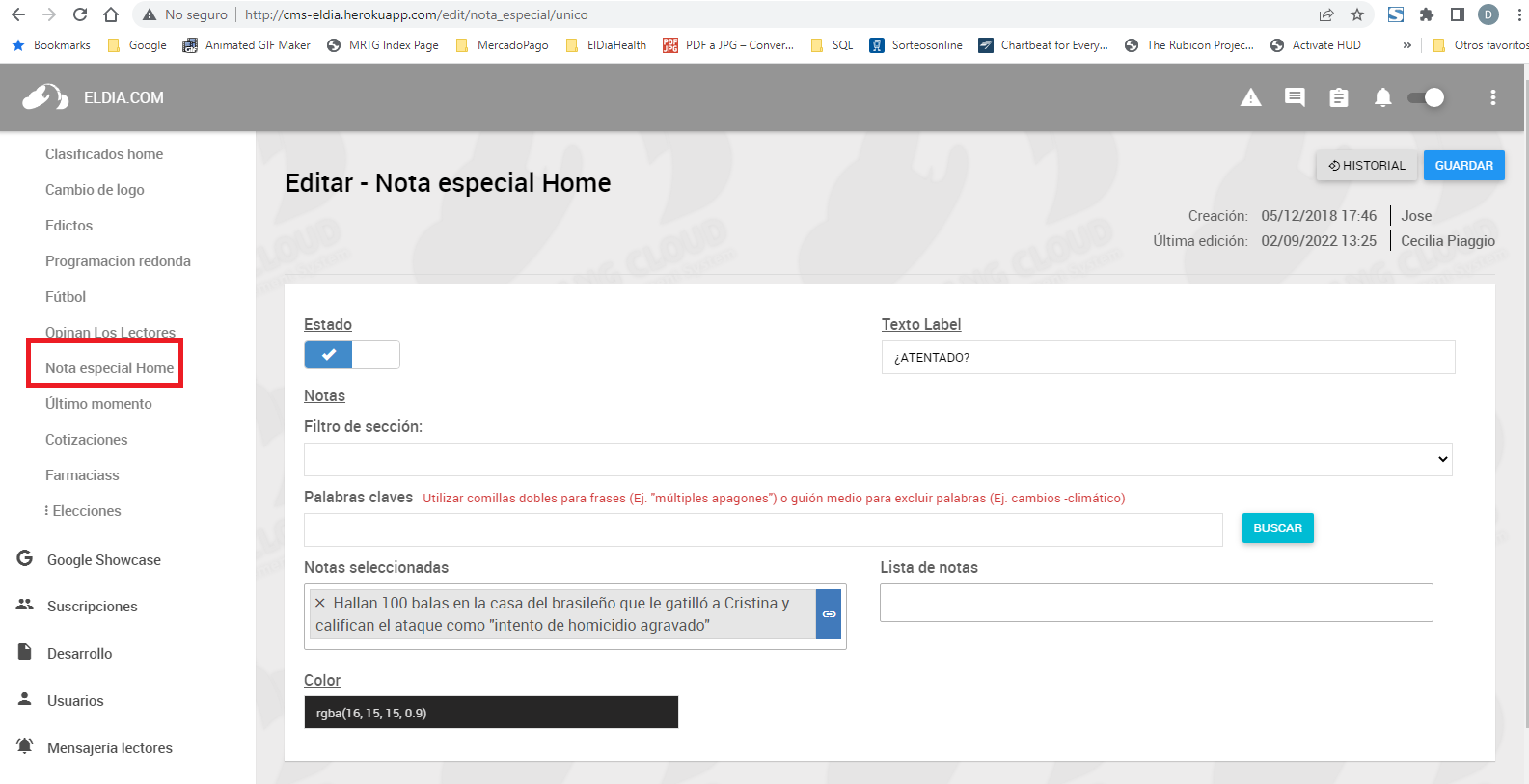Open the three-dot options menu in header
The height and width of the screenshot is (784, 1529).
pos(1492,97)
